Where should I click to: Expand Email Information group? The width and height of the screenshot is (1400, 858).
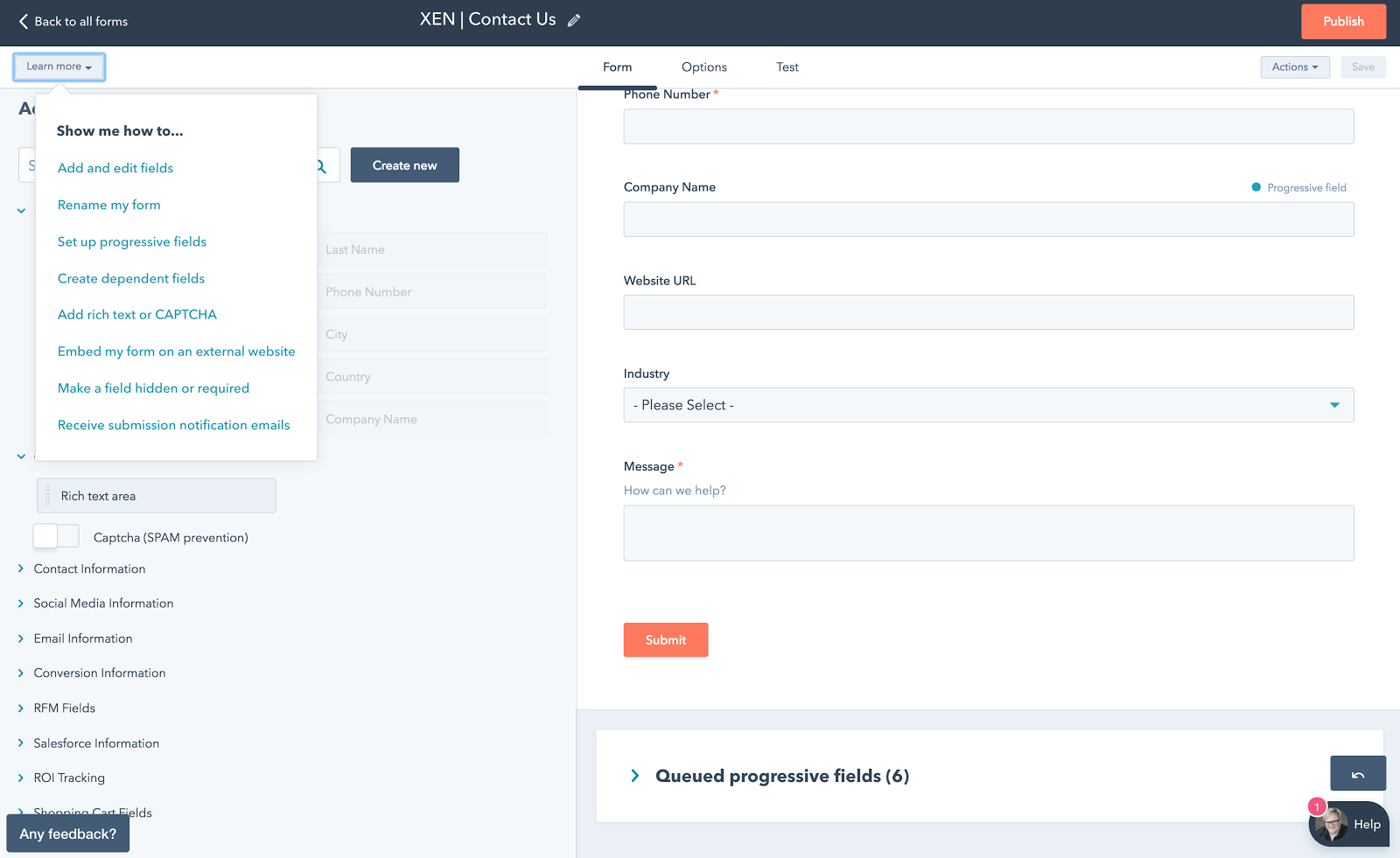click(x=21, y=638)
